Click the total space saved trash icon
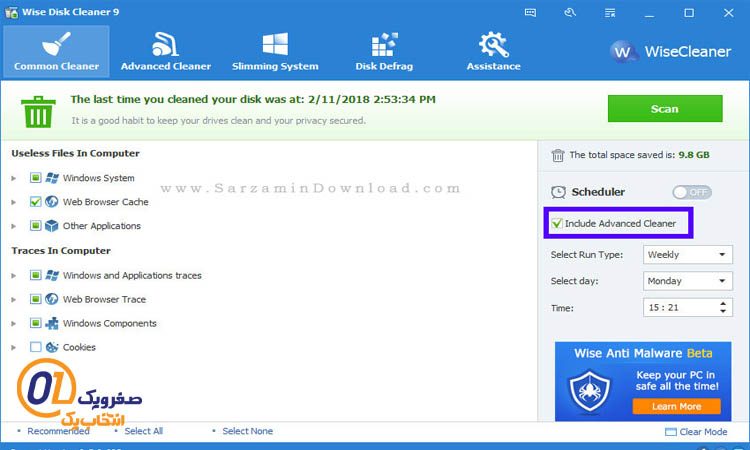The width and height of the screenshot is (750, 450). [x=558, y=155]
